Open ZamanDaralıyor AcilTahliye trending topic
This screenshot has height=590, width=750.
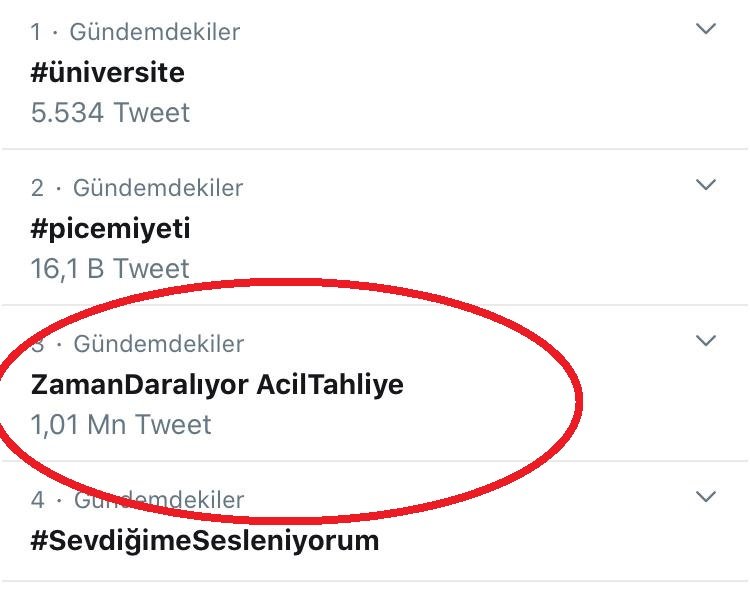tap(217, 384)
